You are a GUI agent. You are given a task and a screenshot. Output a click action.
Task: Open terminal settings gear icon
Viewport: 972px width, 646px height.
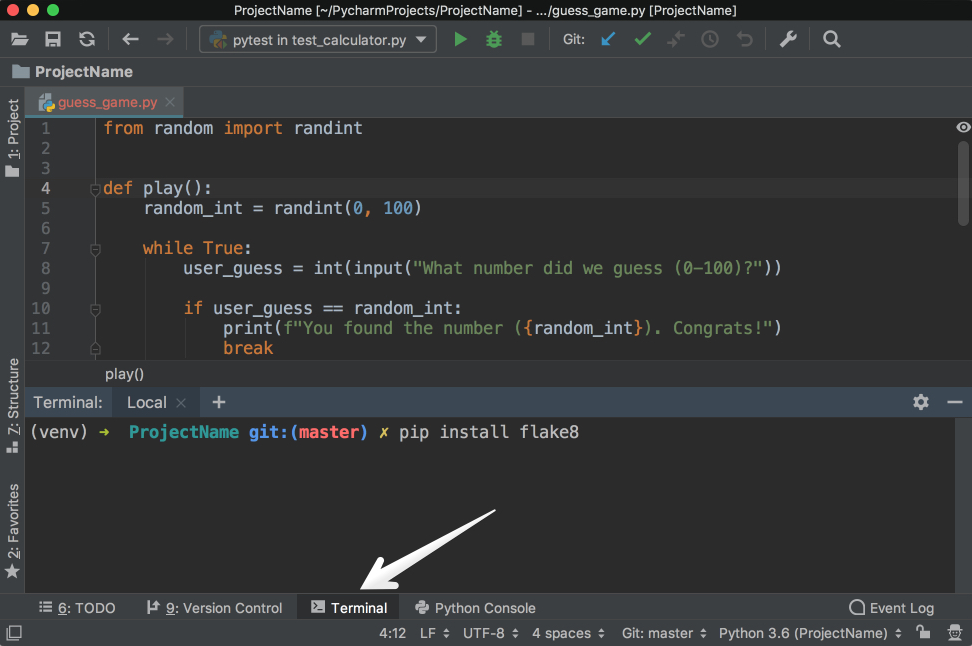pos(921,402)
